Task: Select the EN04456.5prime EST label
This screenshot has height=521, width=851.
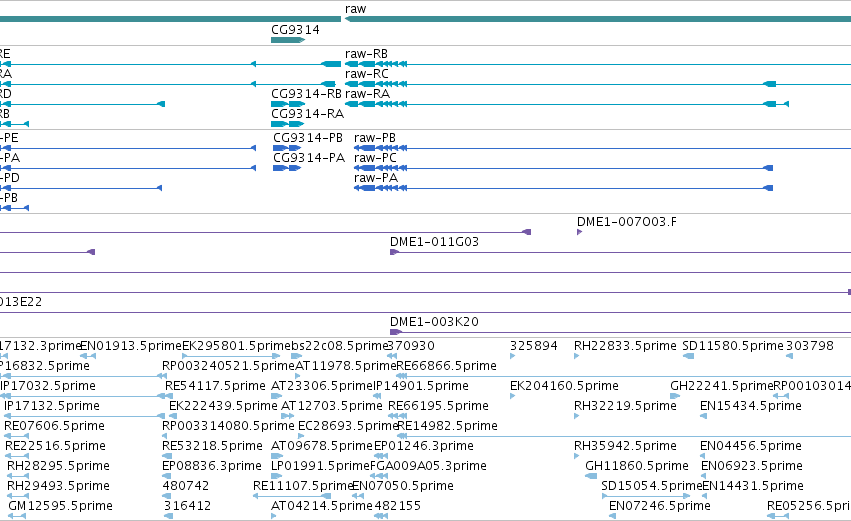Action: tap(751, 446)
